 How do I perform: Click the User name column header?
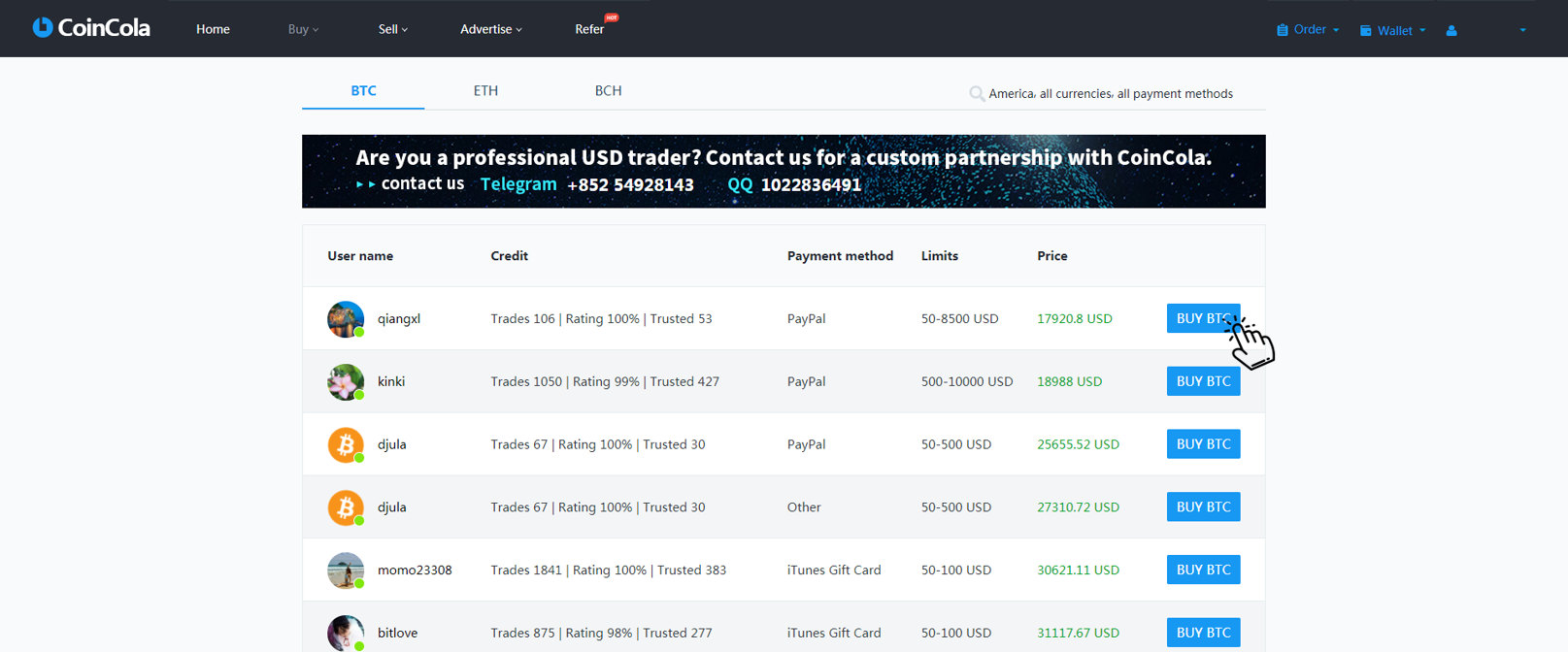pyautogui.click(x=360, y=256)
